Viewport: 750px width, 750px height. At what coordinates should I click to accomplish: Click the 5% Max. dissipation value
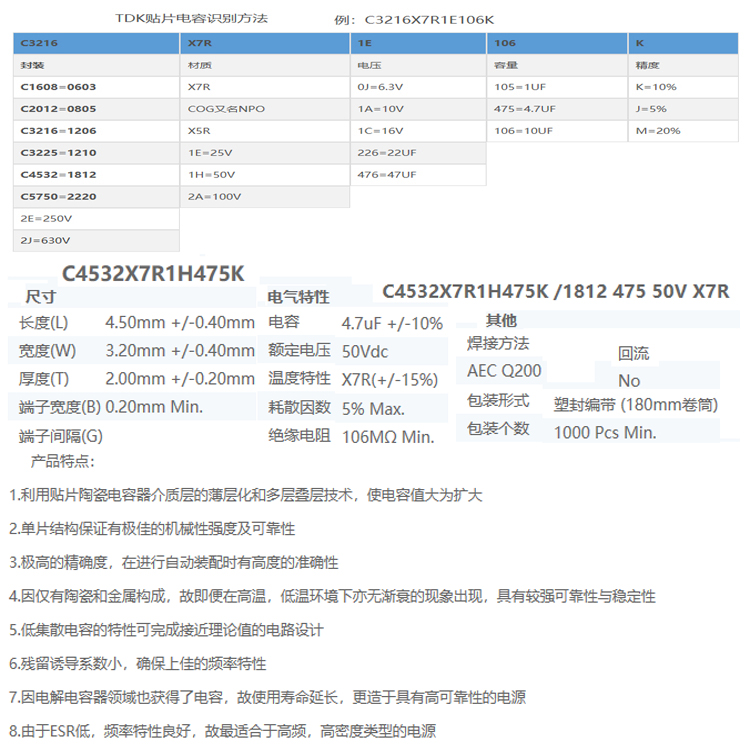[x=373, y=409]
